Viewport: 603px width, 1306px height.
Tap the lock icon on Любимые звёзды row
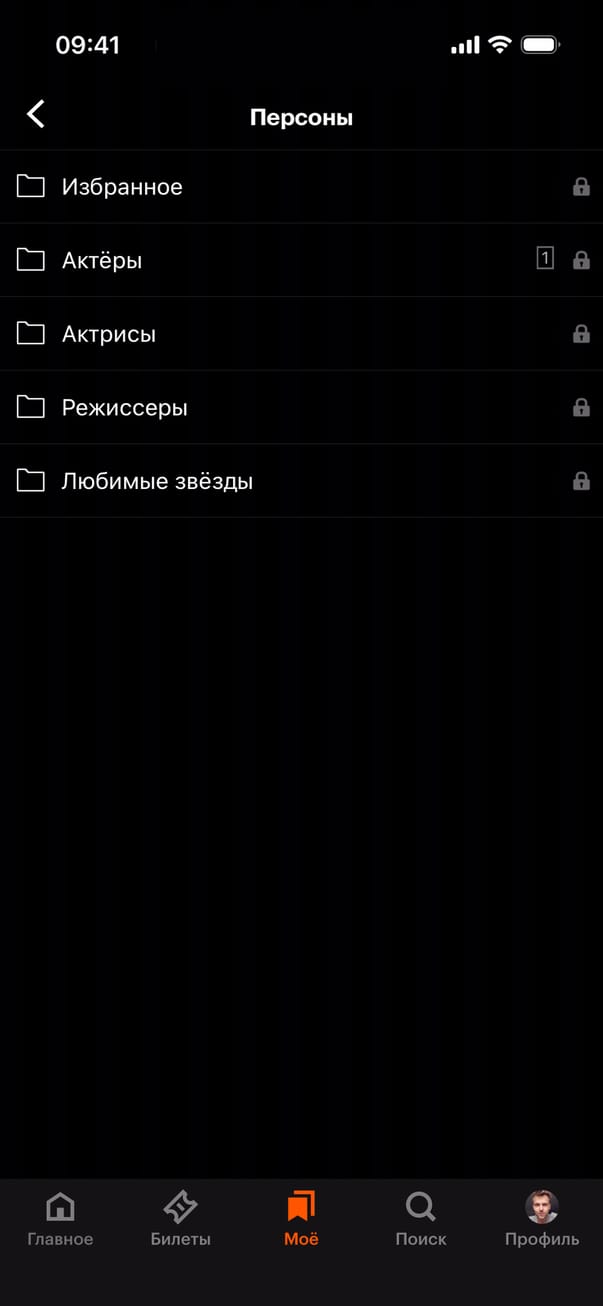tap(581, 481)
